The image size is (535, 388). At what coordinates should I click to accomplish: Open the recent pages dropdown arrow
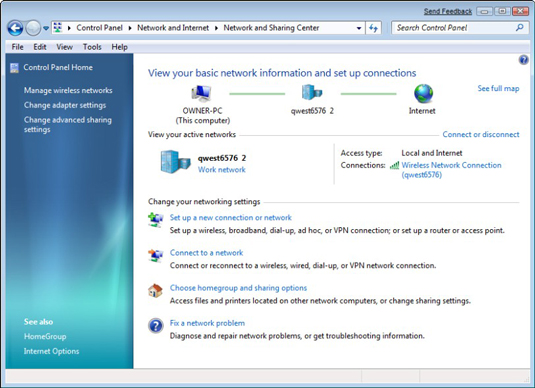point(46,28)
